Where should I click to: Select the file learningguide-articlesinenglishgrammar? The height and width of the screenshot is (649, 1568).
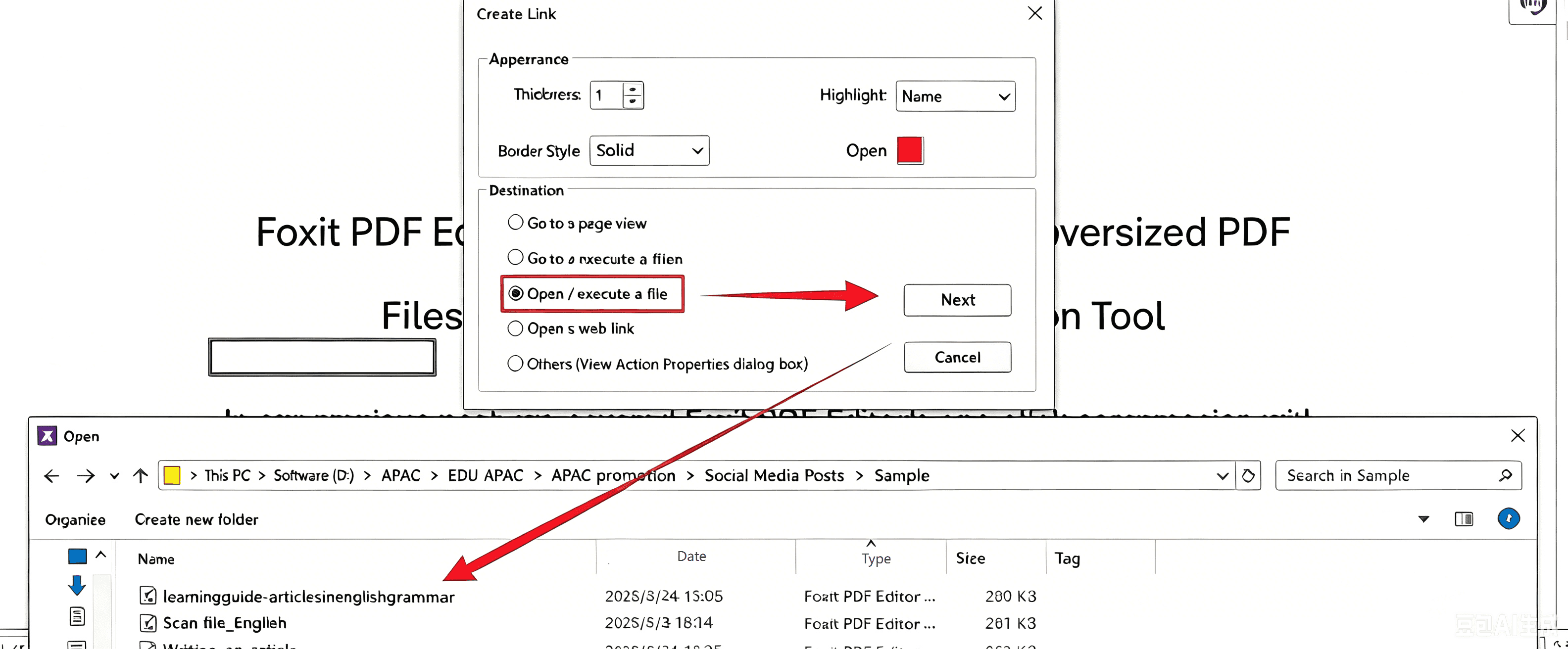308,597
